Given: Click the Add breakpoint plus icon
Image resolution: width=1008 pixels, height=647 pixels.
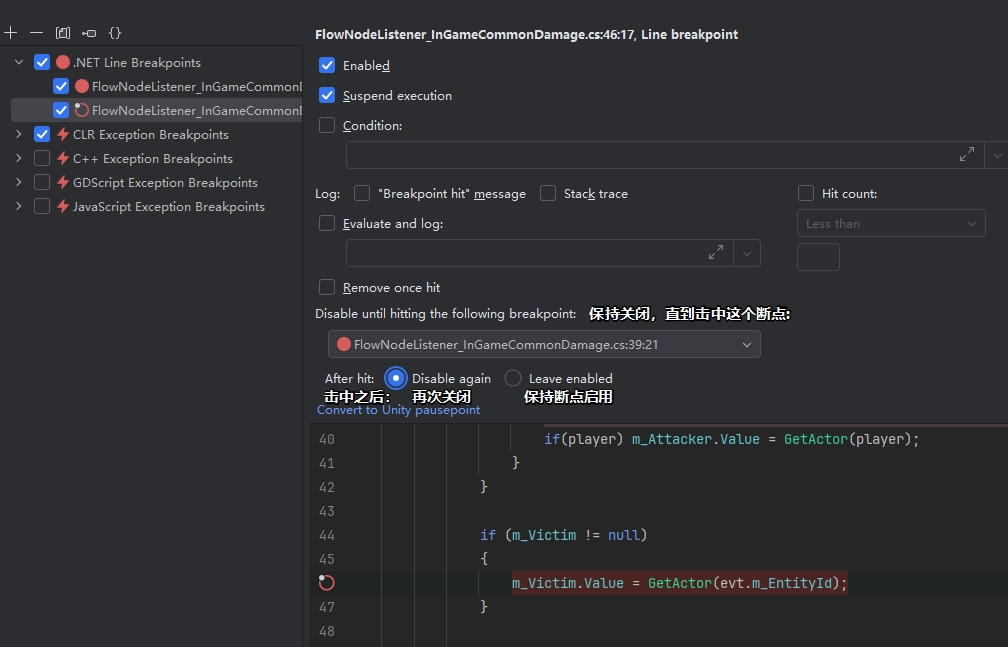Looking at the screenshot, I should click(x=11, y=33).
